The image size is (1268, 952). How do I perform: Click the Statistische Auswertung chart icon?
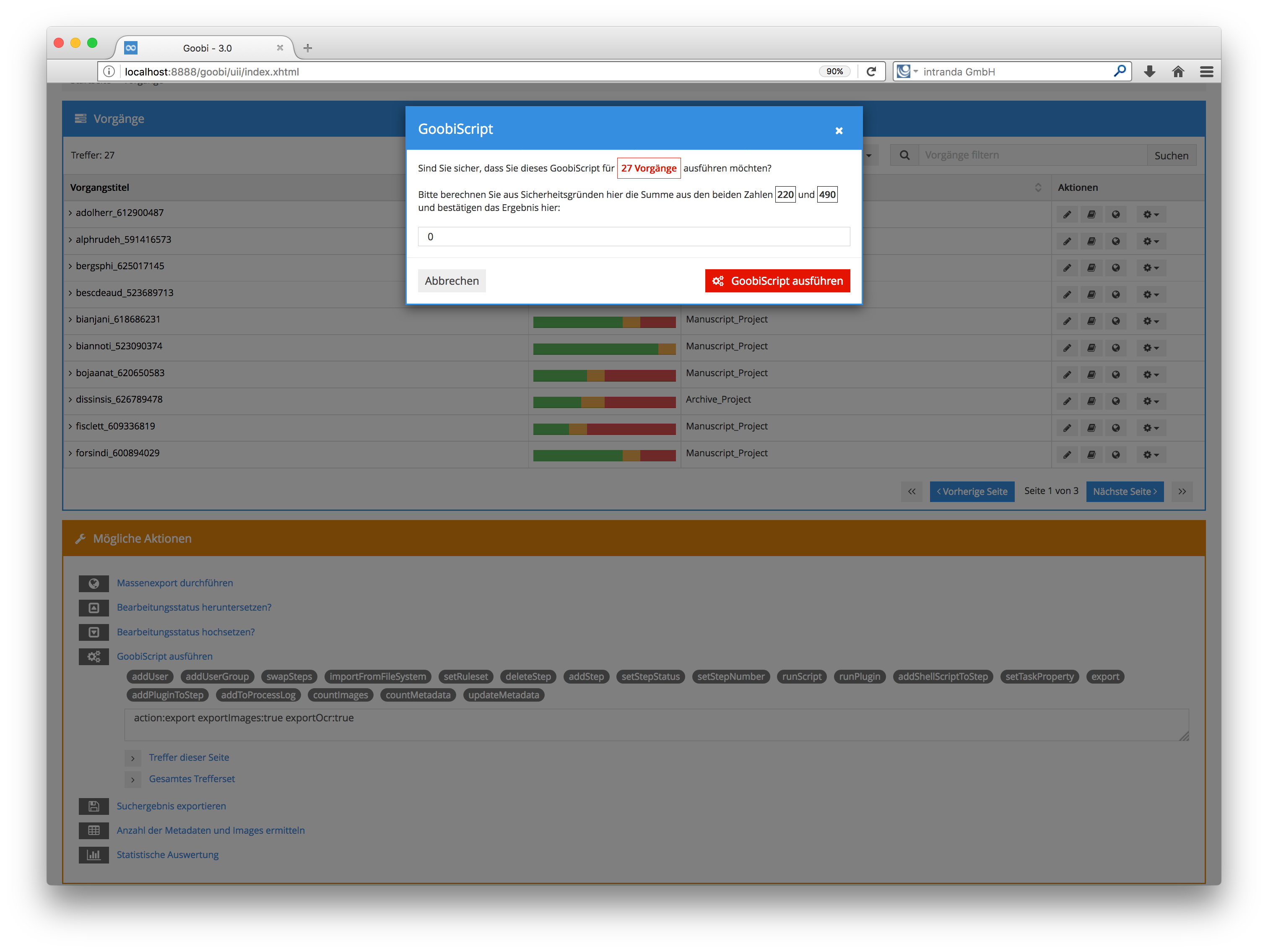tap(94, 855)
